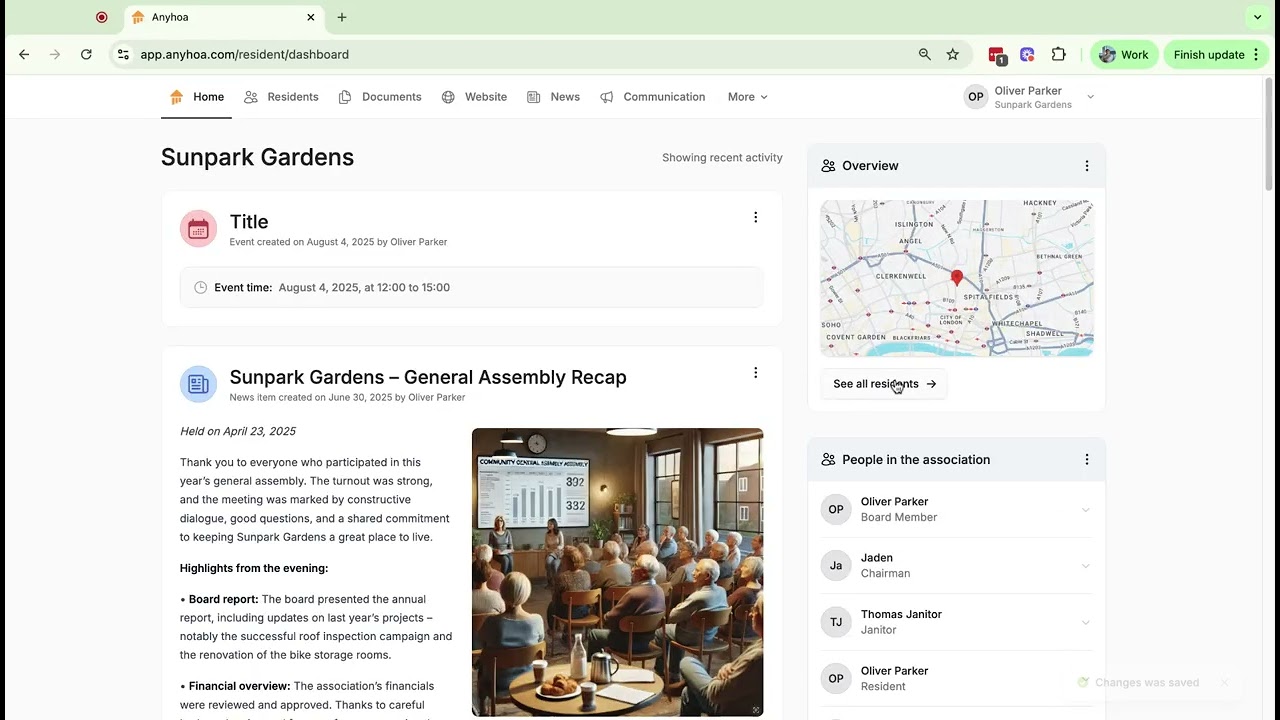Click See all residents button
Screen dimensions: 1280x720
[x=884, y=384]
